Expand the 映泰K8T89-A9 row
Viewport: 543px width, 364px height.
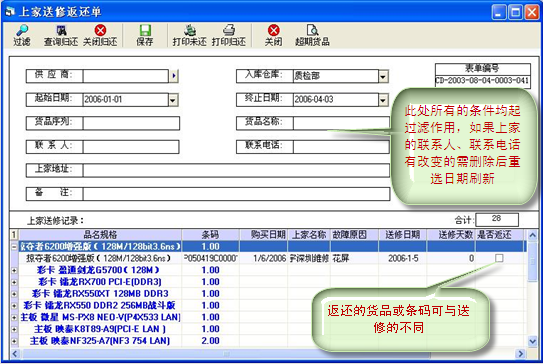(x=14, y=329)
